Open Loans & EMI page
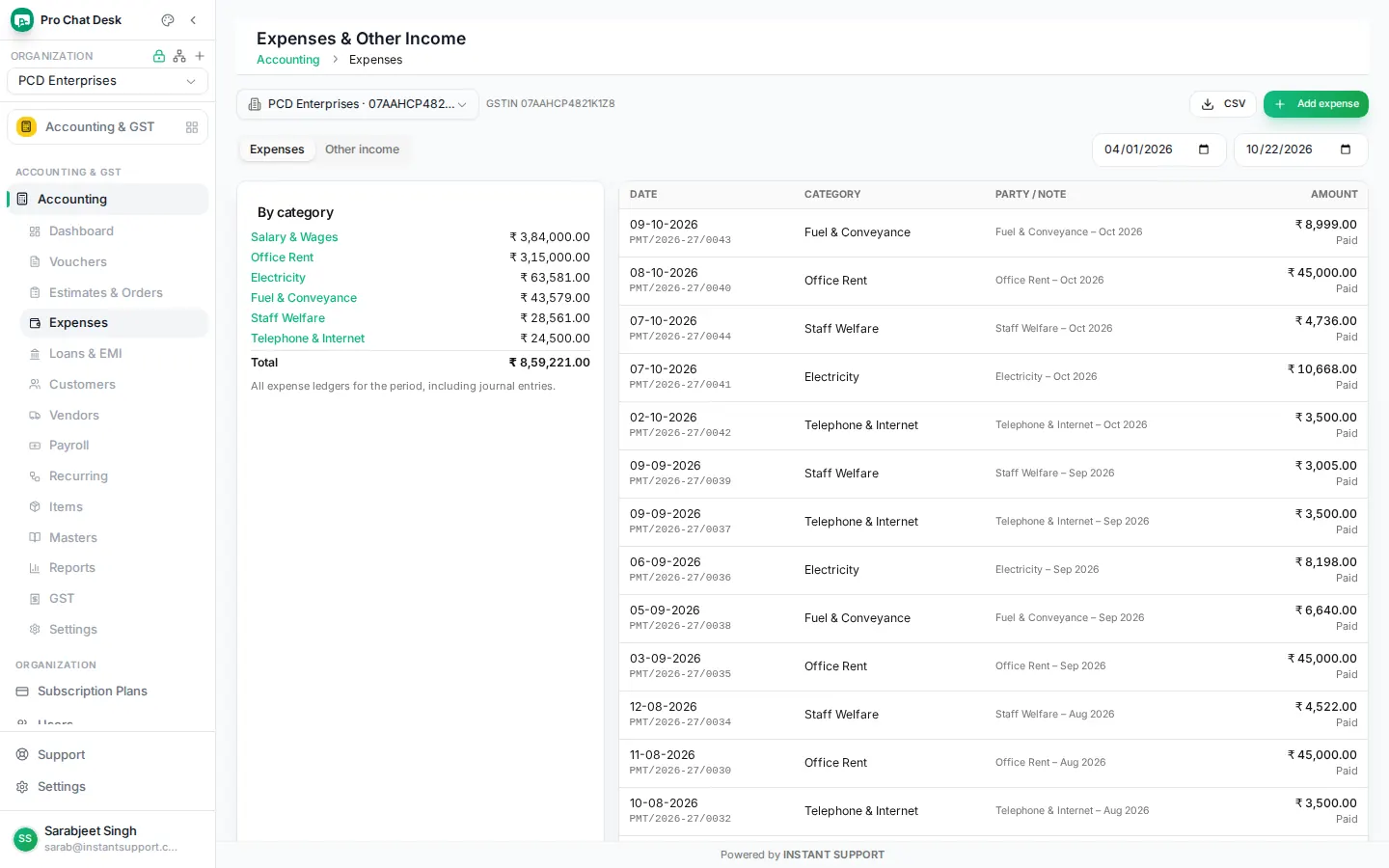 [x=114, y=354]
